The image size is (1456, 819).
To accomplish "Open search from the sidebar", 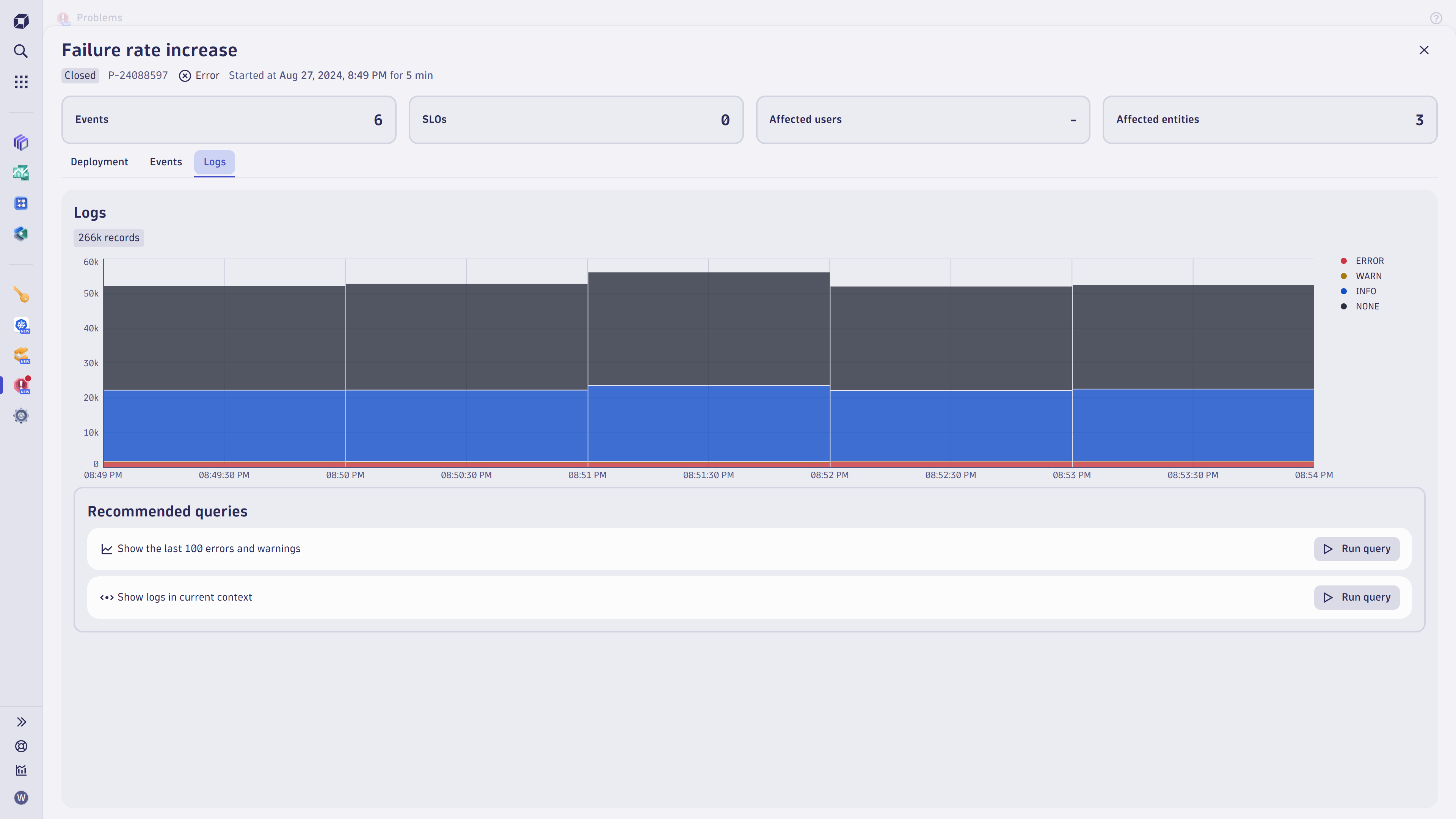I will [21, 52].
